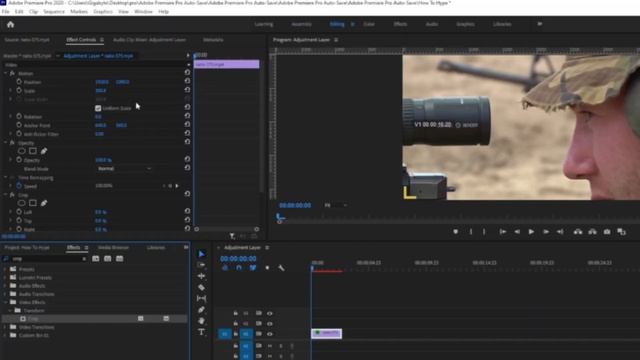Toggle V1 track output eye

tap(269, 334)
